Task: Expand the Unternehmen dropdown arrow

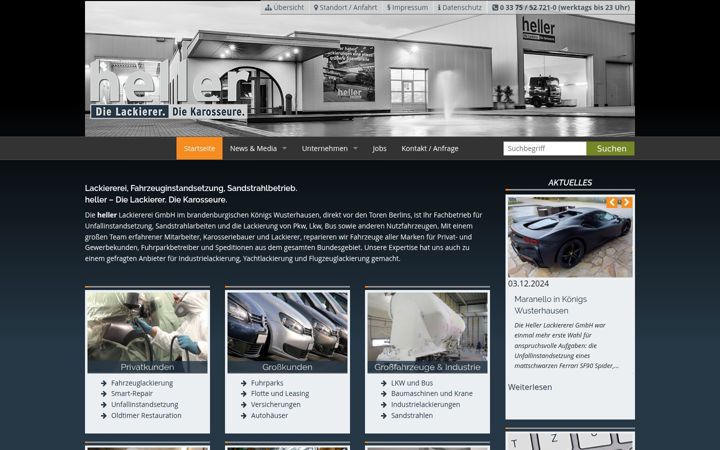Action: point(355,148)
